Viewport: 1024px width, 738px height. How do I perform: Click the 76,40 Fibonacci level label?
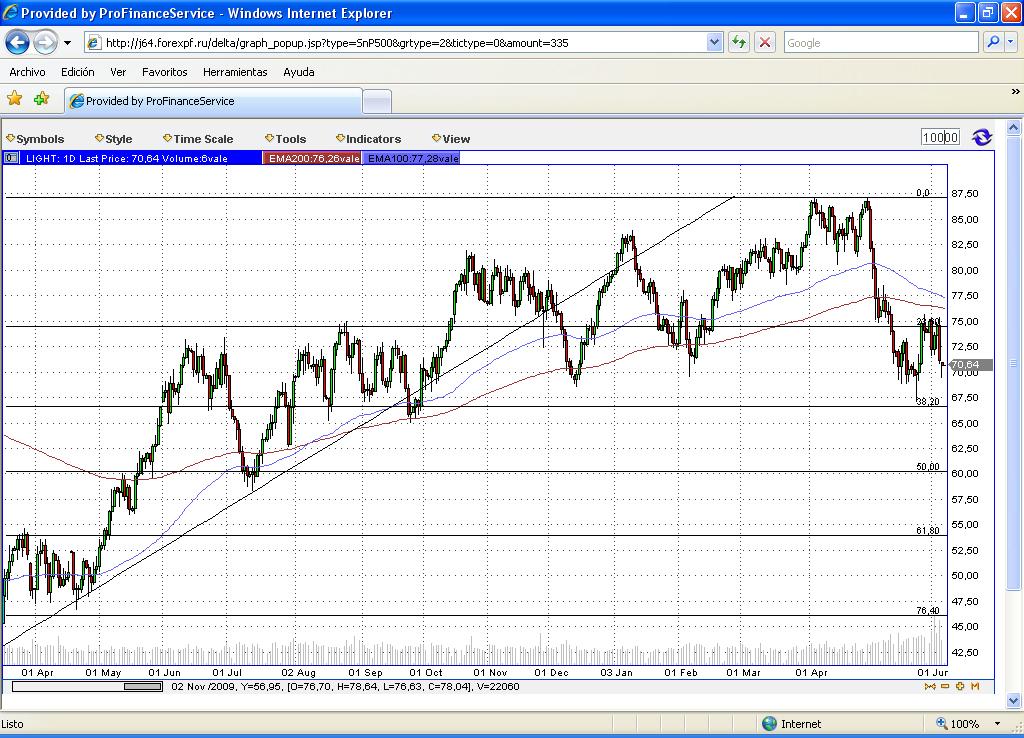[x=928, y=611]
